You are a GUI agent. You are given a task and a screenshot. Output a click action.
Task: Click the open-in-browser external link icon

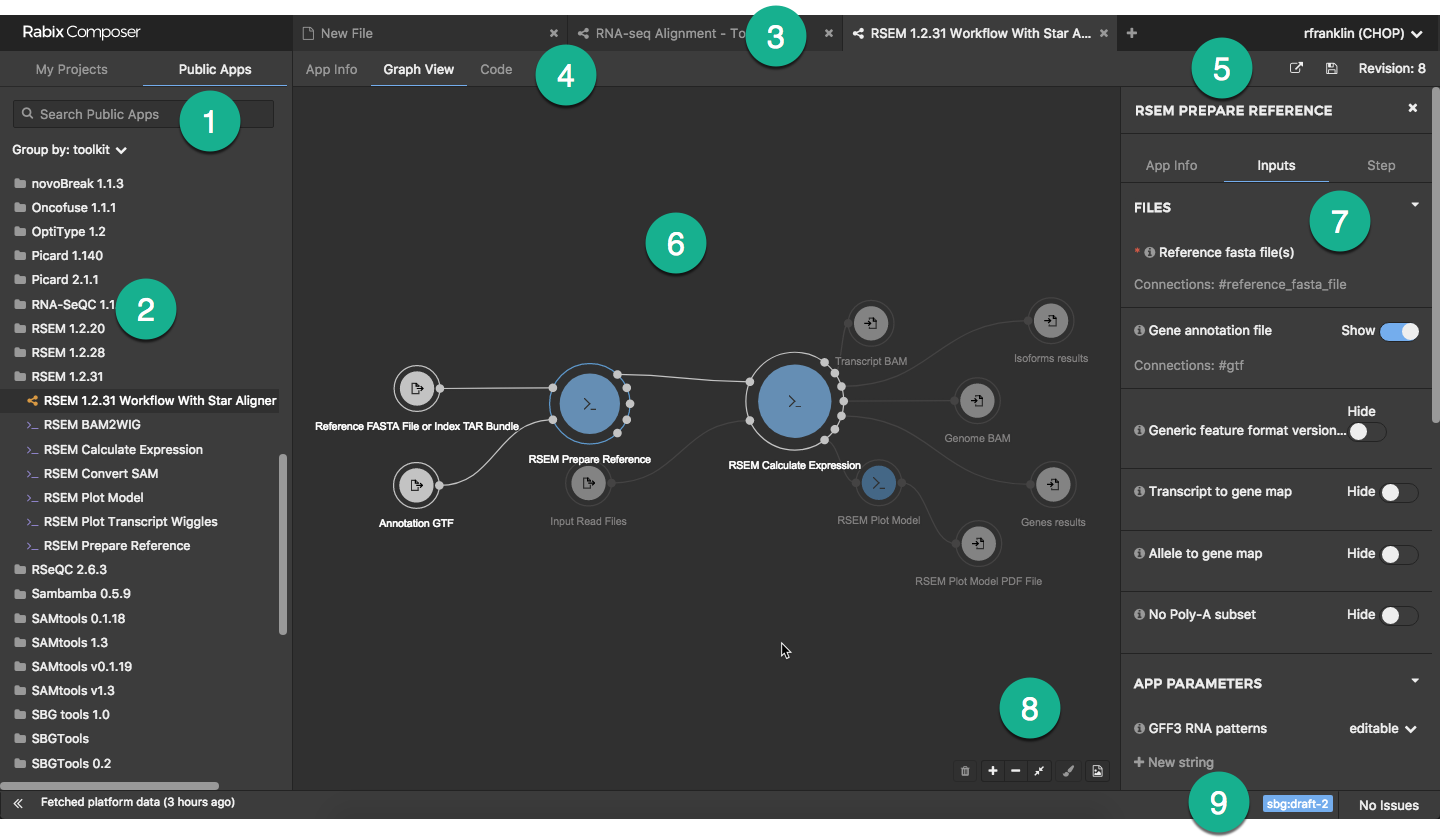tap(1297, 69)
